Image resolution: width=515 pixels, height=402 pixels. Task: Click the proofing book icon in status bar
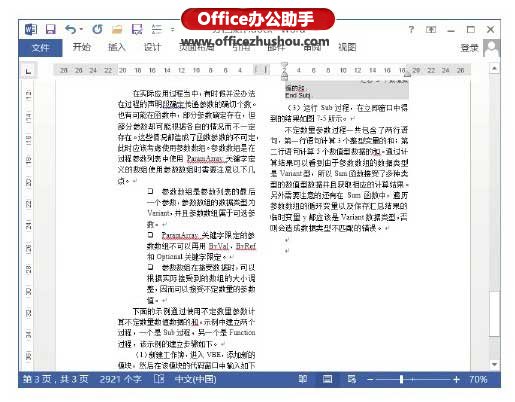[159, 379]
